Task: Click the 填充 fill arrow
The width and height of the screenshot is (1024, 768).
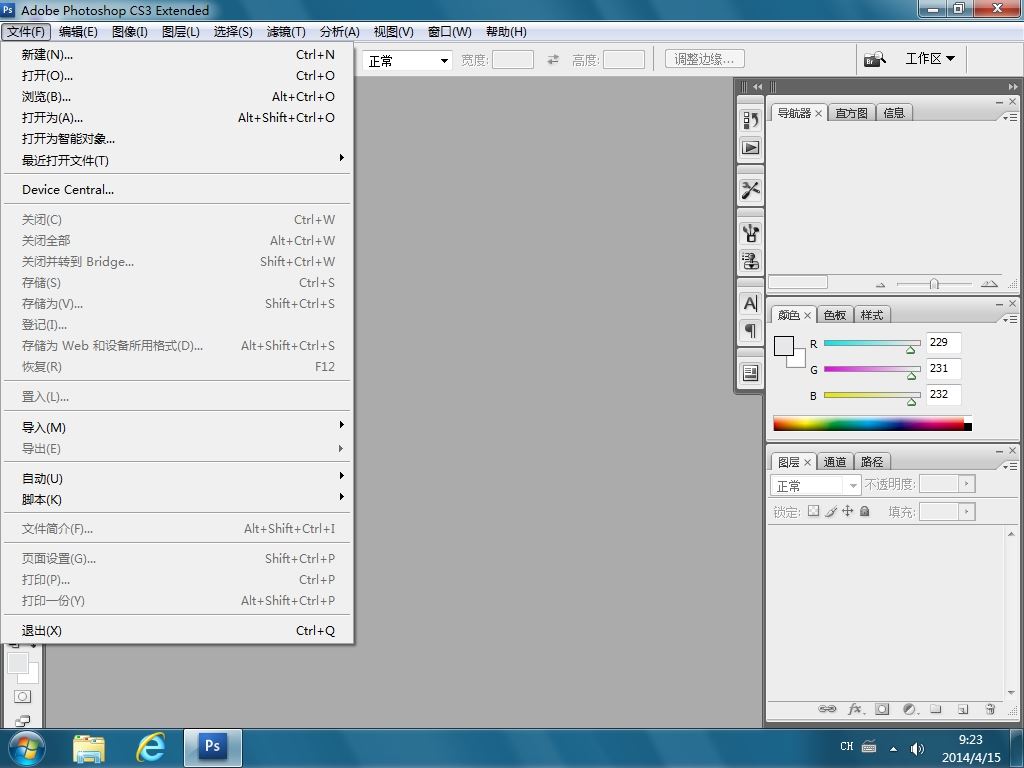Action: tap(967, 511)
